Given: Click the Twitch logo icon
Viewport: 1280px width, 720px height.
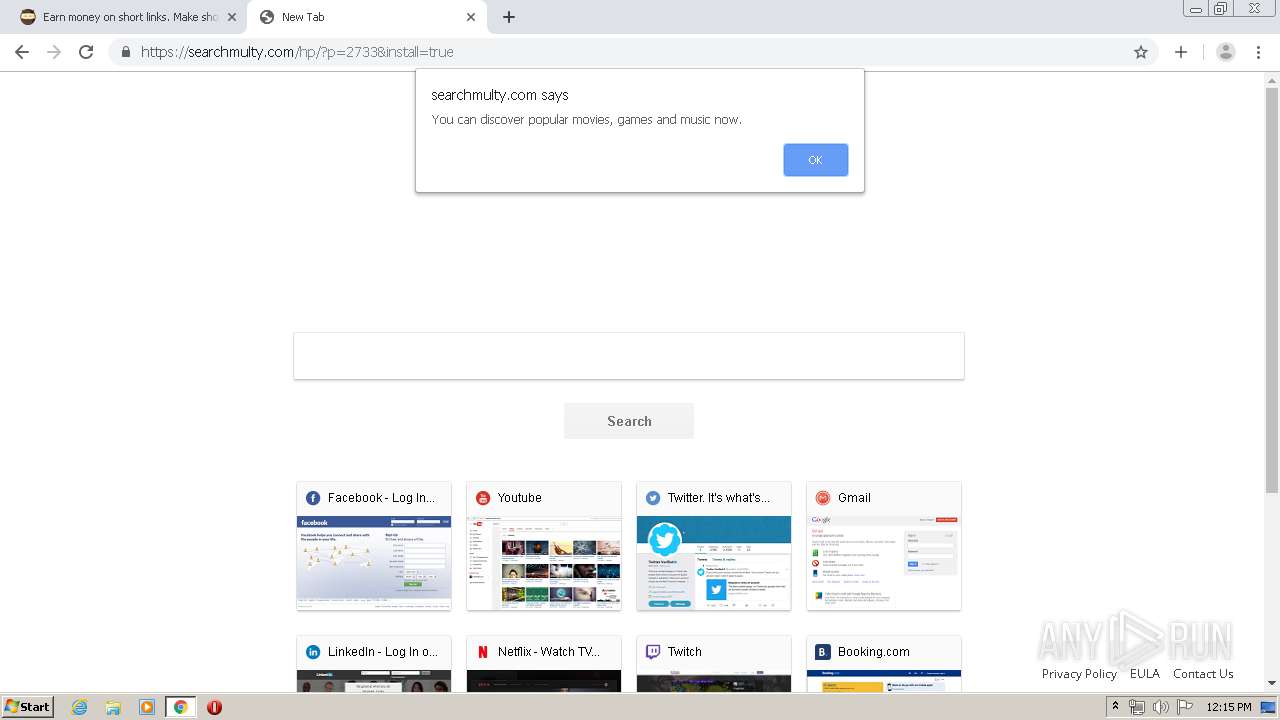Looking at the screenshot, I should 653,652.
